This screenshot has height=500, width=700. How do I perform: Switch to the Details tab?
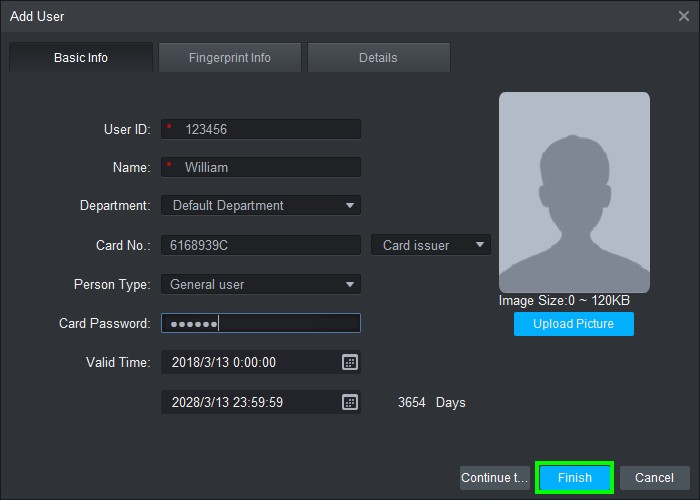[378, 58]
